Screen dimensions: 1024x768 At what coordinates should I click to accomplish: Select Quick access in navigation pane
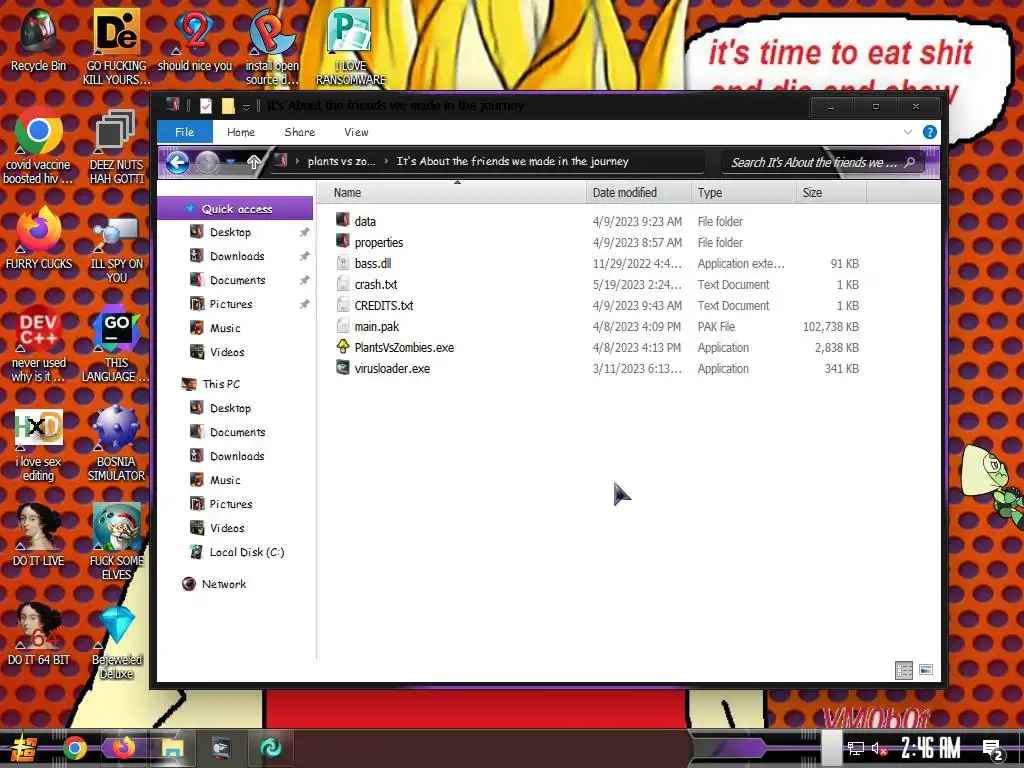tap(235, 208)
